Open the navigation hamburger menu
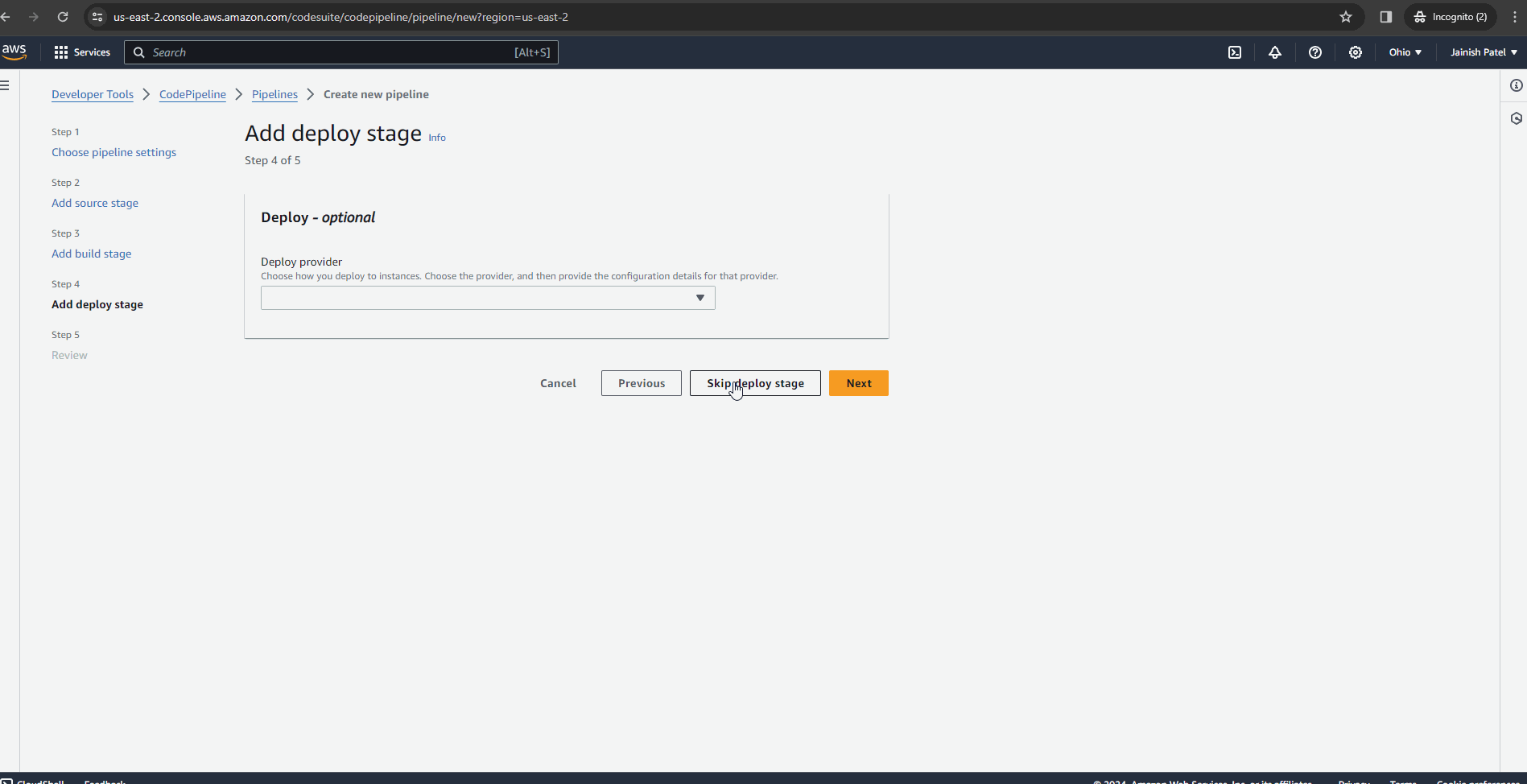 [5, 85]
